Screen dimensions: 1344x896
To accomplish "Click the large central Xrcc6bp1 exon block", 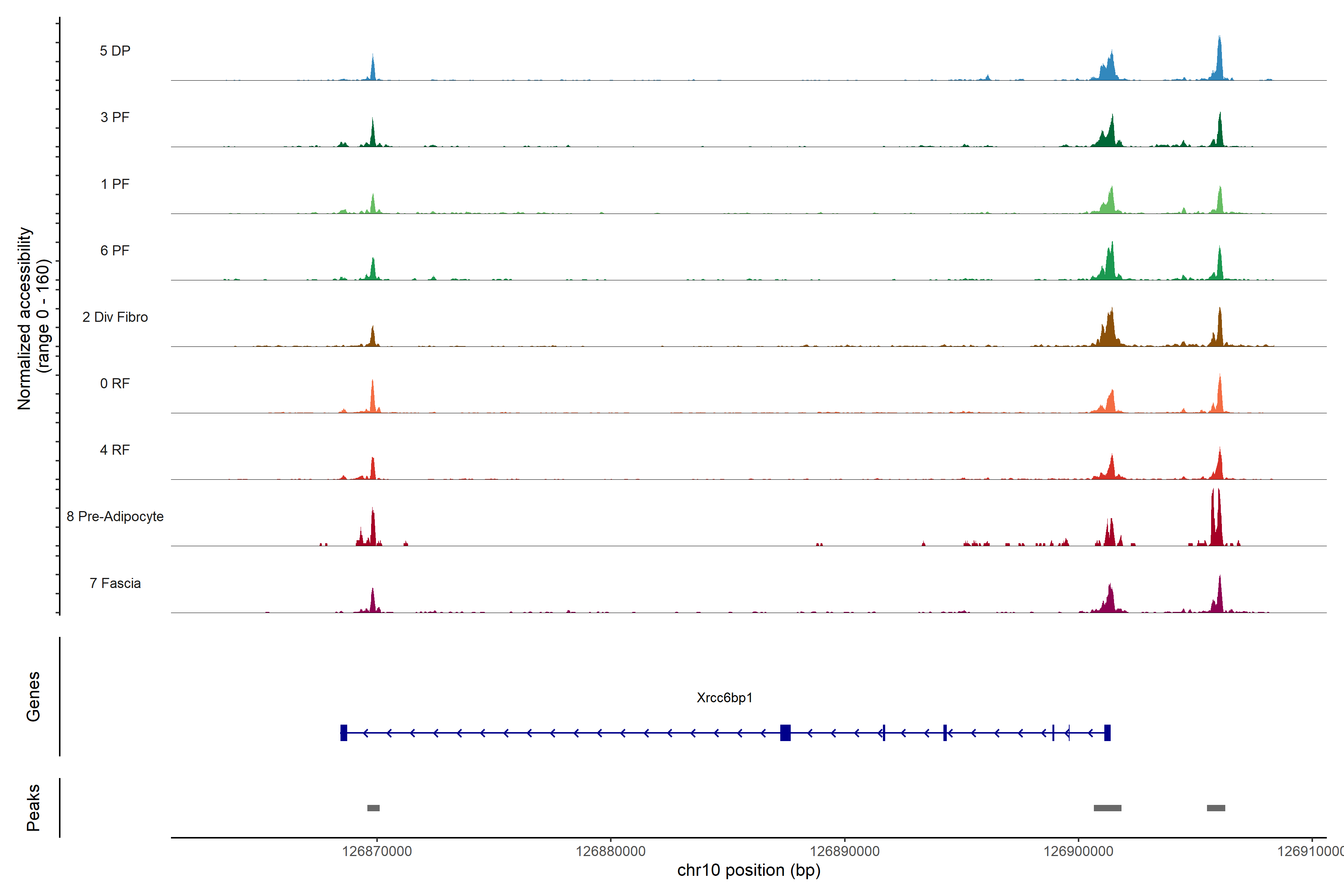I will (785, 732).
